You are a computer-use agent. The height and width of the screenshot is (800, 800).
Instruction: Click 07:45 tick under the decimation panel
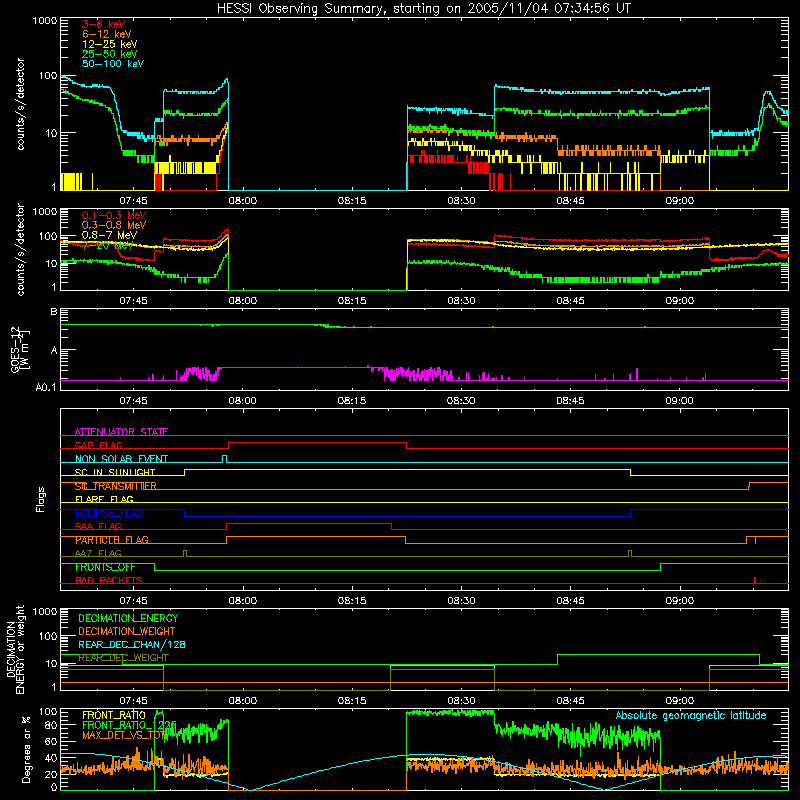(133, 701)
